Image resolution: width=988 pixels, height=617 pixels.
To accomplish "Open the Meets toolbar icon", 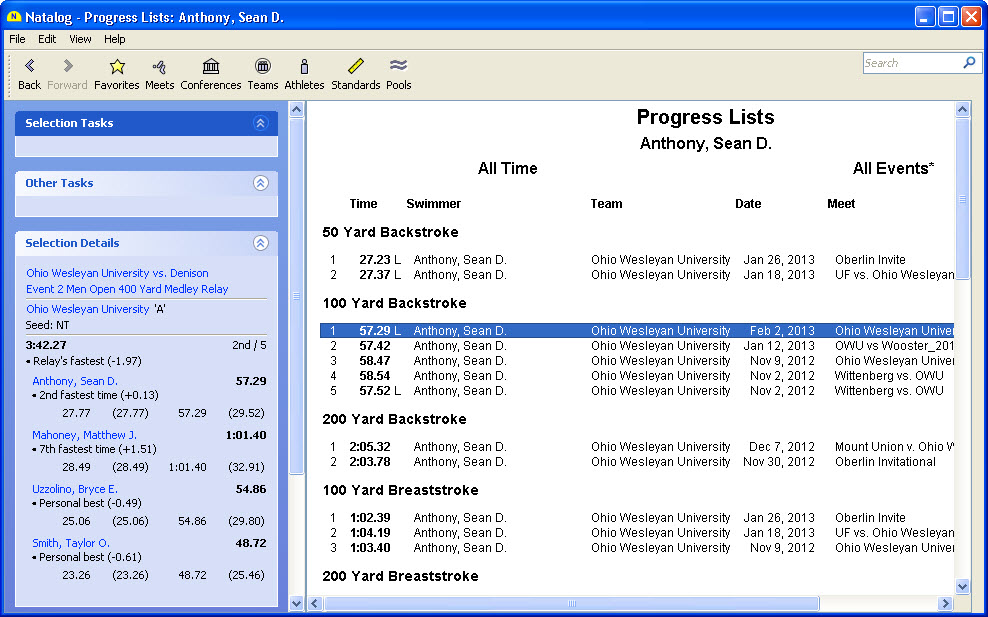I will (159, 67).
